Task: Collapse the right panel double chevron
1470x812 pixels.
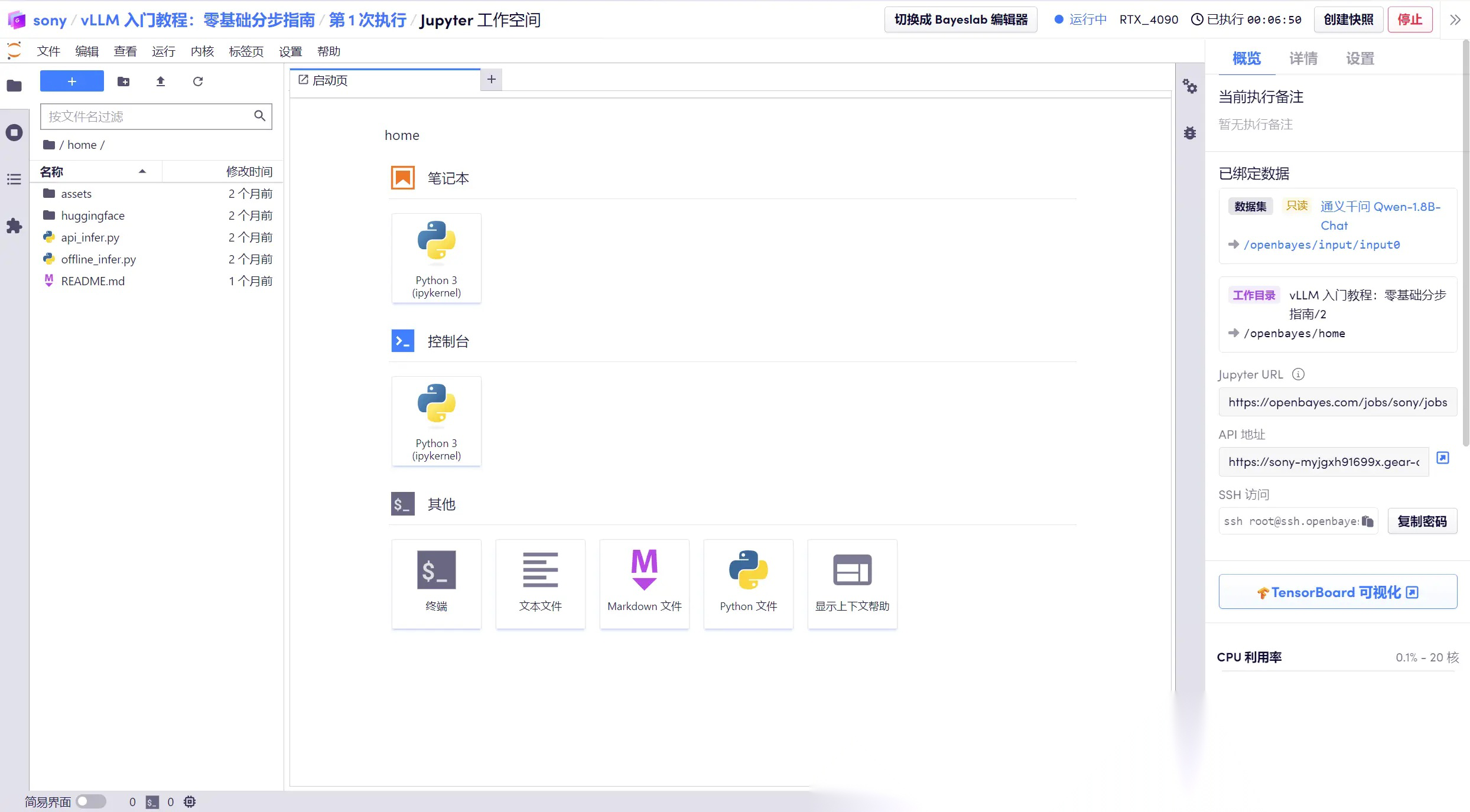Action: click(1455, 19)
